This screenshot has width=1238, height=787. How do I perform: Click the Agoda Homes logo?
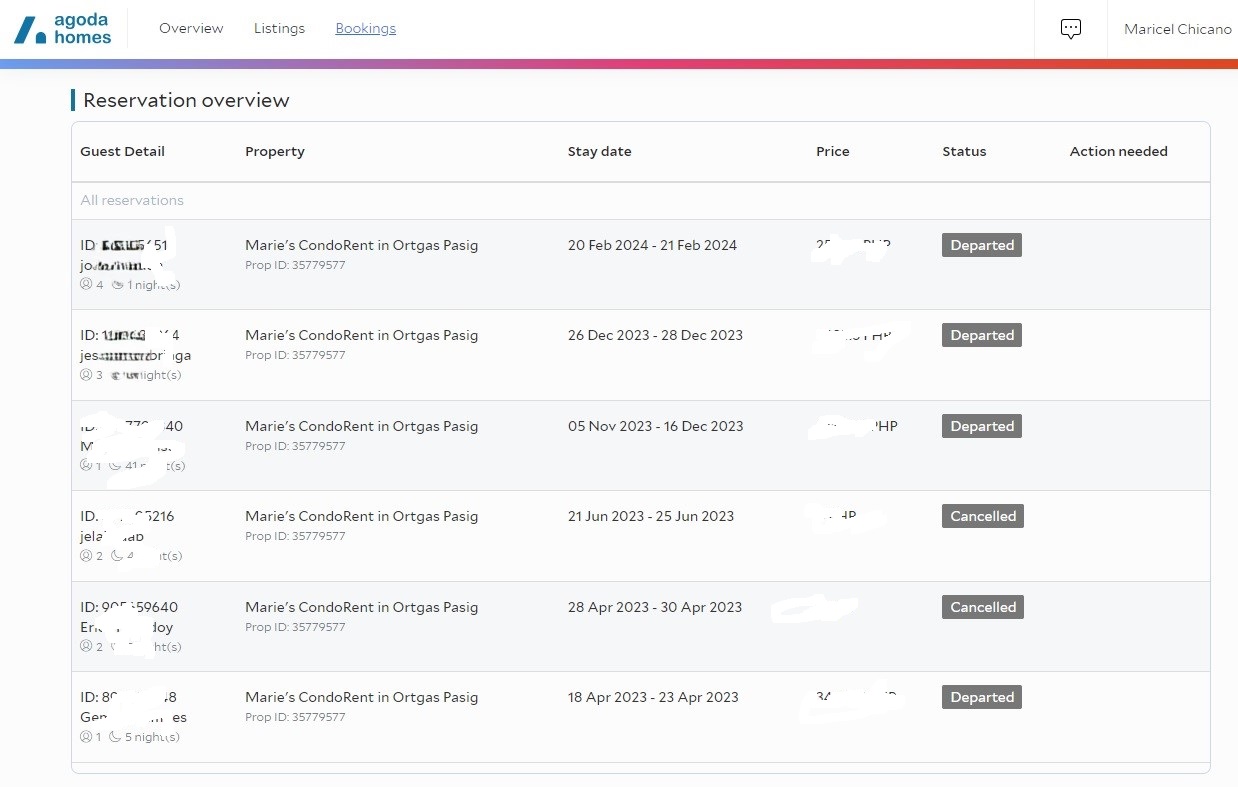(x=62, y=29)
